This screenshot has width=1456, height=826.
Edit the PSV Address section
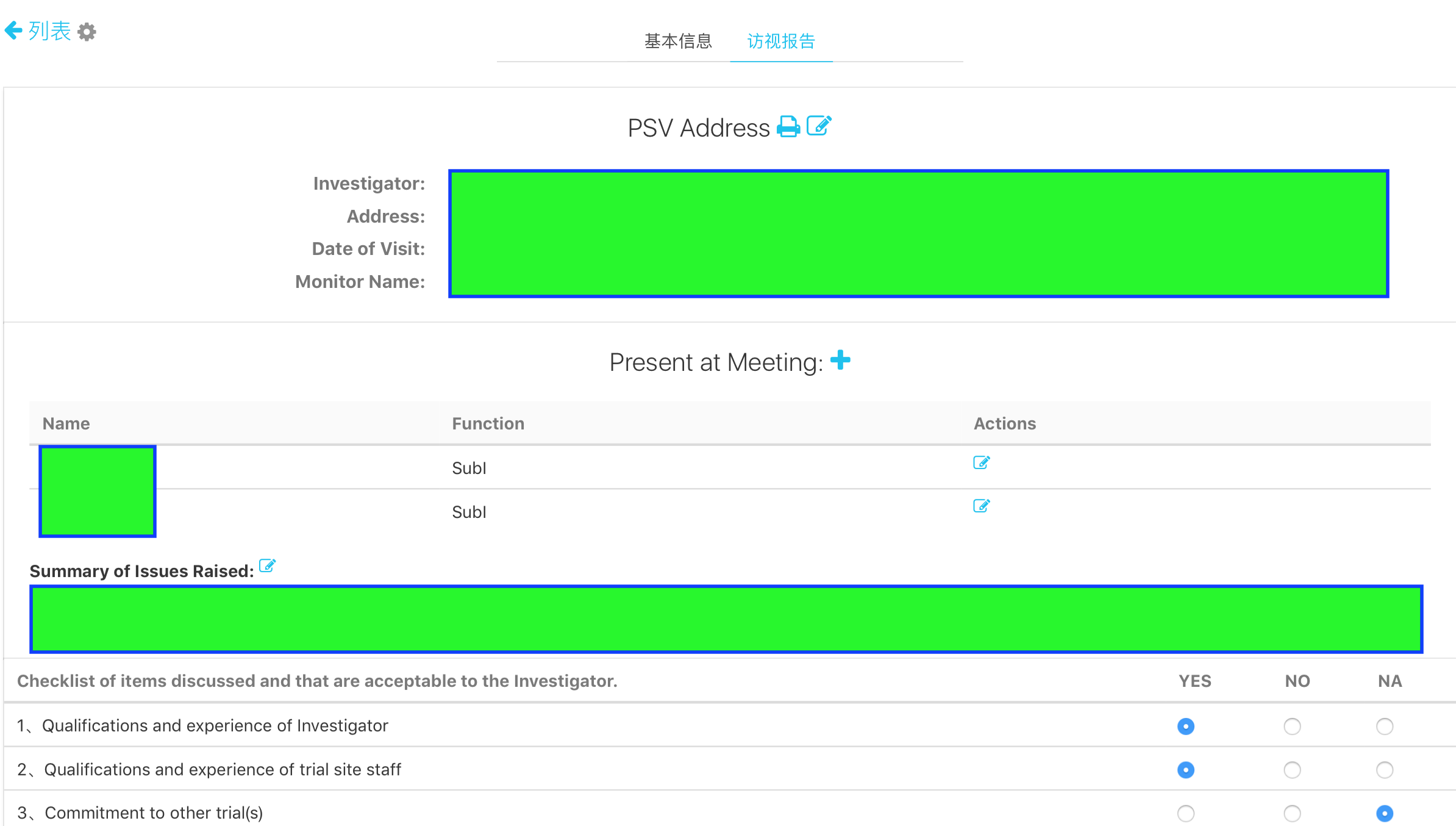click(x=819, y=126)
